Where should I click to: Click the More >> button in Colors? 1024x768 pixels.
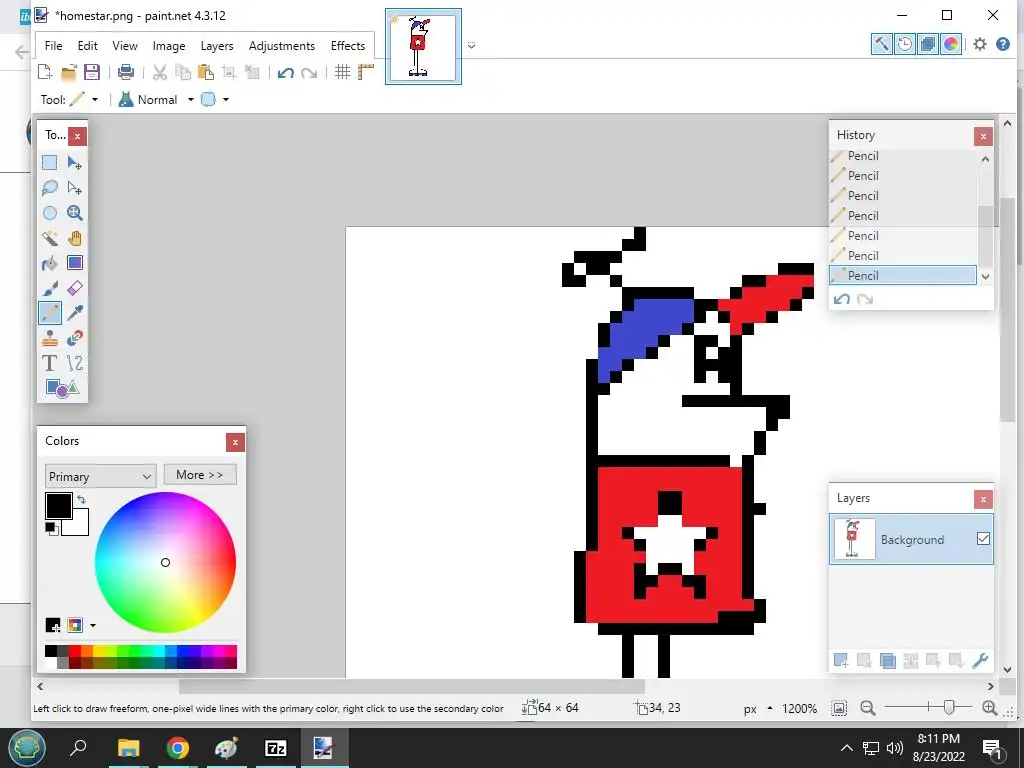[200, 475]
